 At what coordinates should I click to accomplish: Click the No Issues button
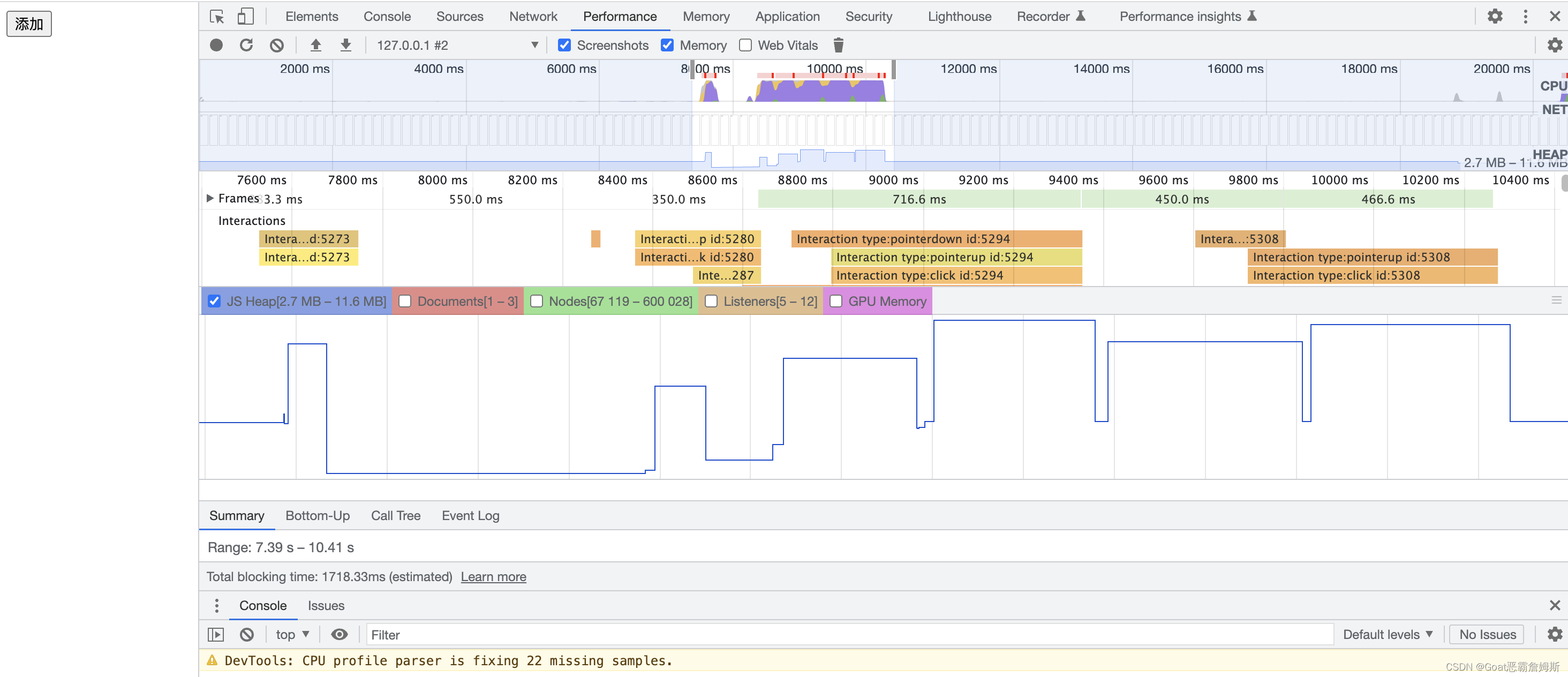1487,634
